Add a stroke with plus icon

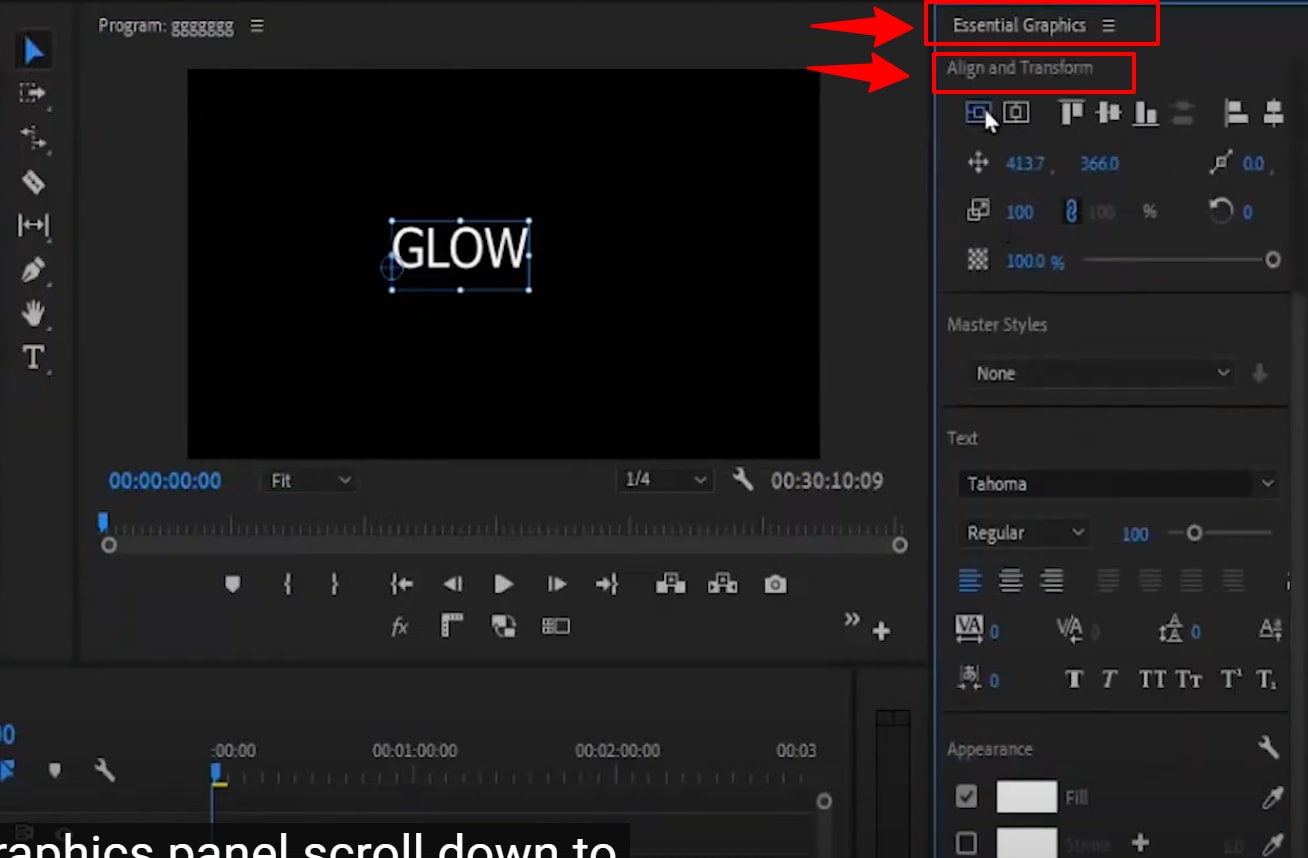(1139, 843)
